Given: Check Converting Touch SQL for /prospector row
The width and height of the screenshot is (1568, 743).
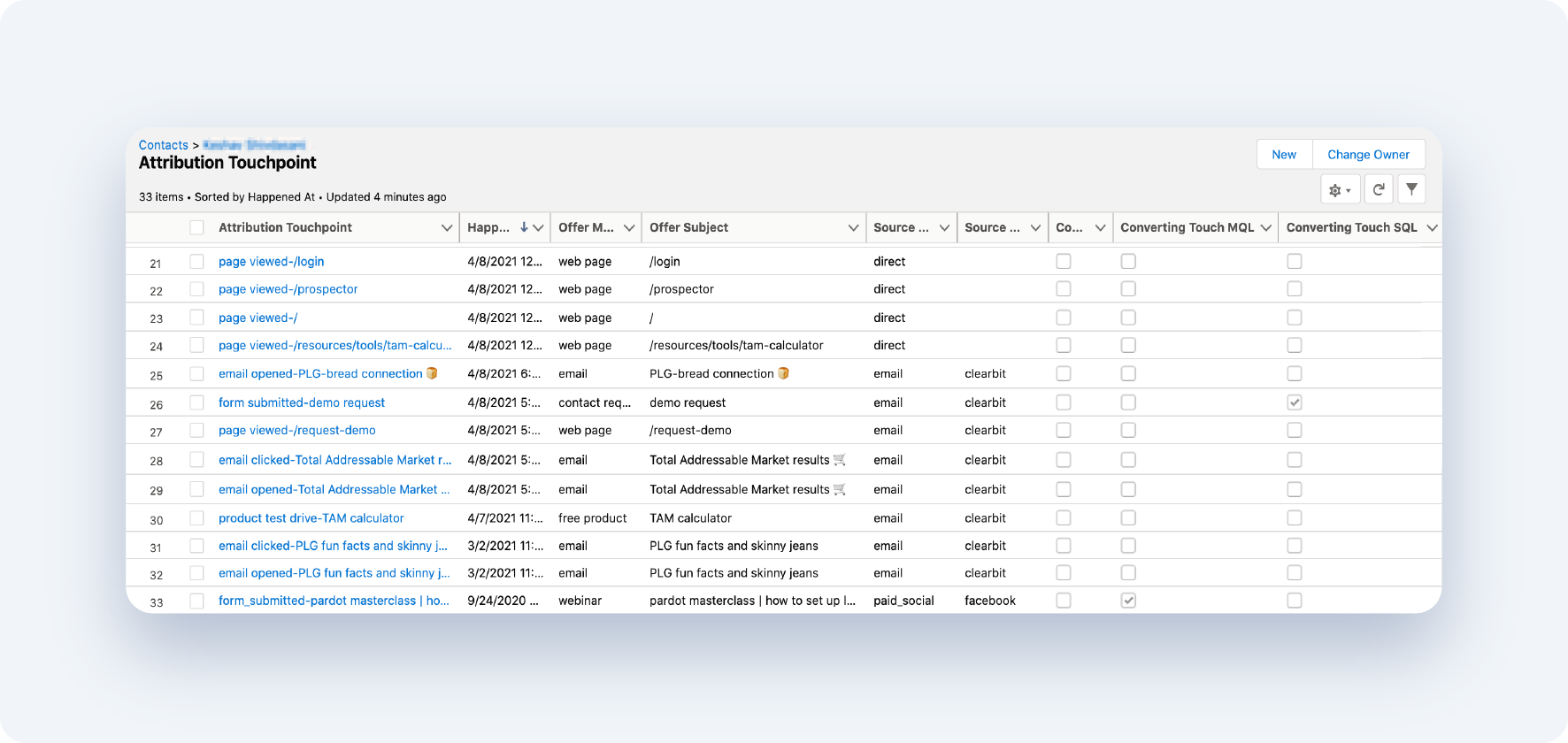Looking at the screenshot, I should pos(1295,289).
